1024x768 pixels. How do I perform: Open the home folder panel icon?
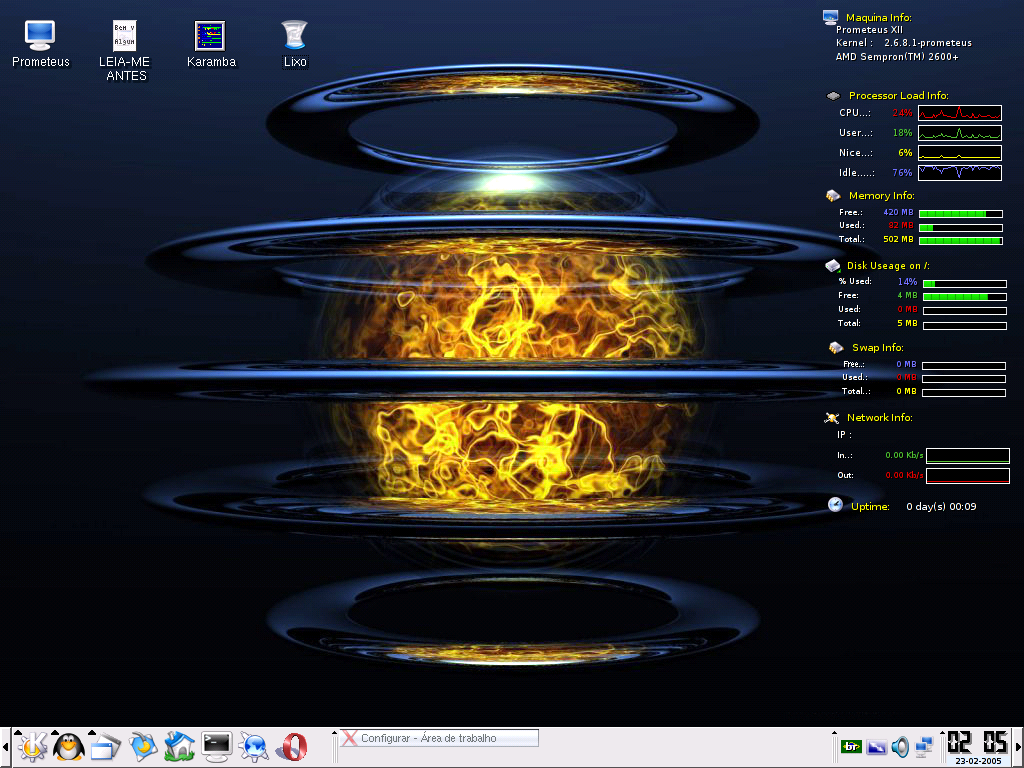coord(180,746)
